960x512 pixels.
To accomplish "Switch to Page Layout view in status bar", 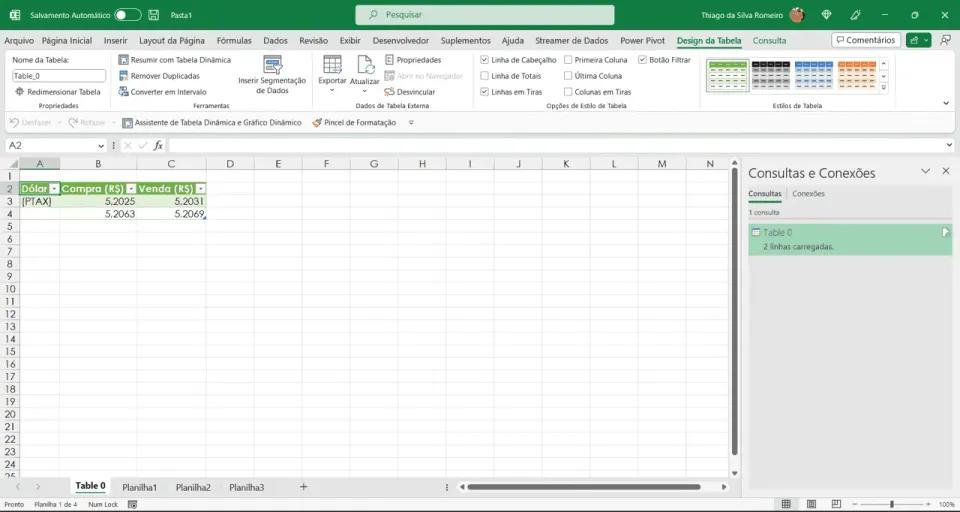I will point(811,504).
